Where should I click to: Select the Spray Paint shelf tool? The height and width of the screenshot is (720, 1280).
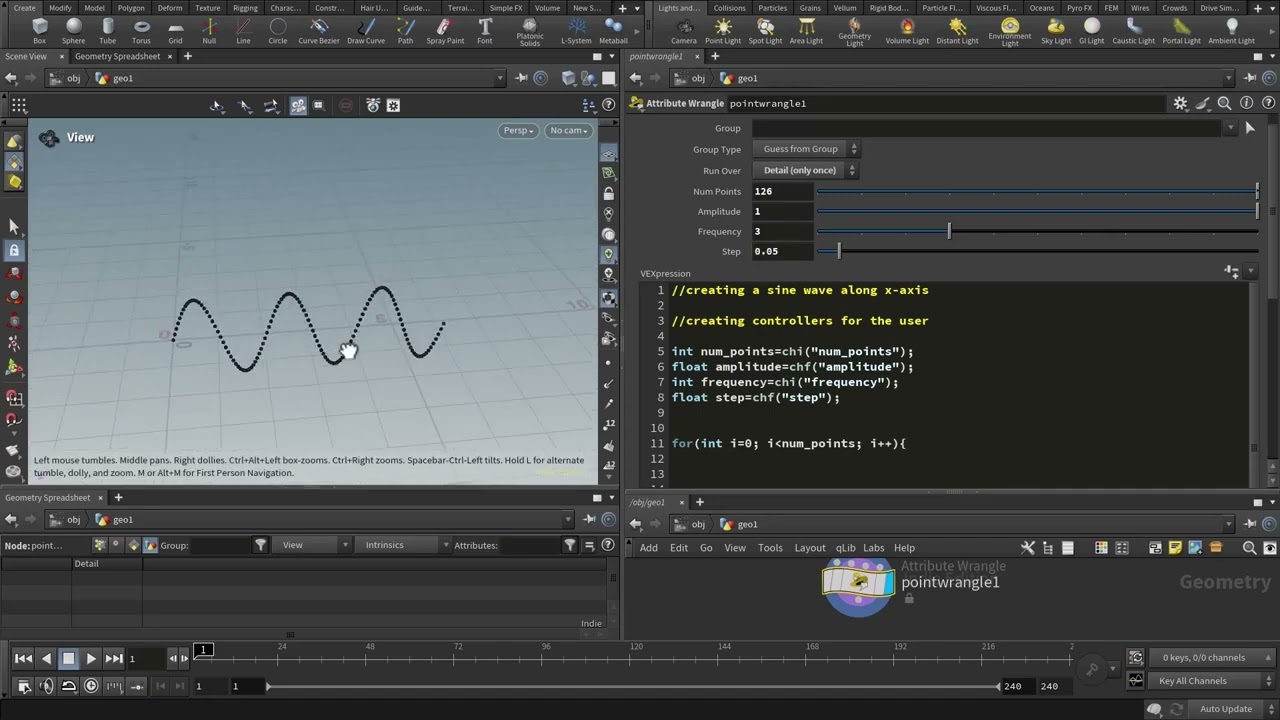pos(445,31)
